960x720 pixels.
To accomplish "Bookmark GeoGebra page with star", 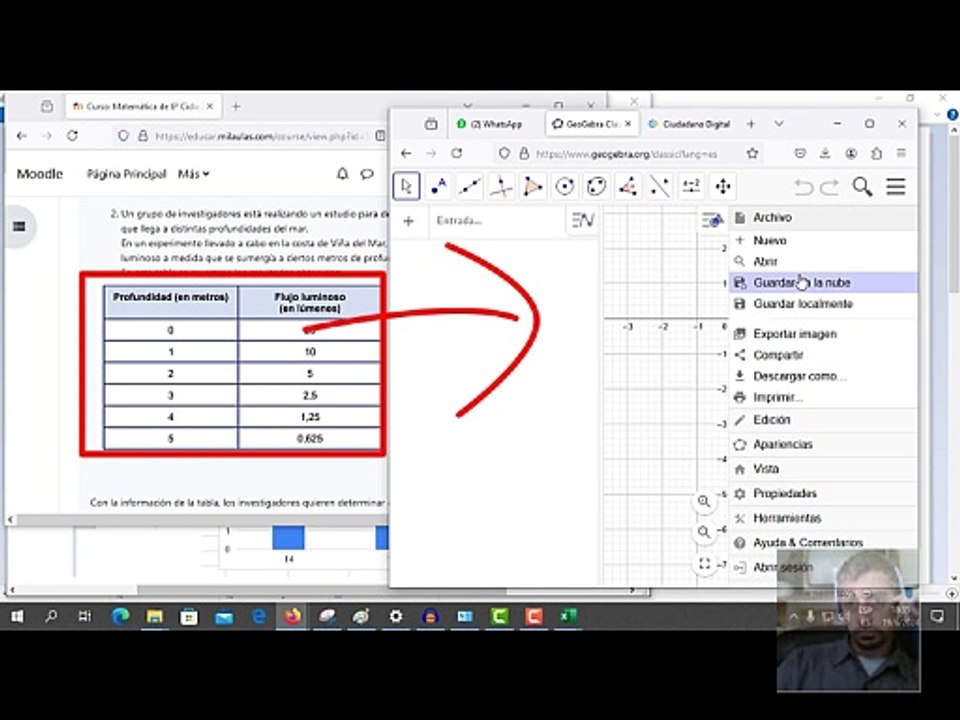I will (x=752, y=154).
